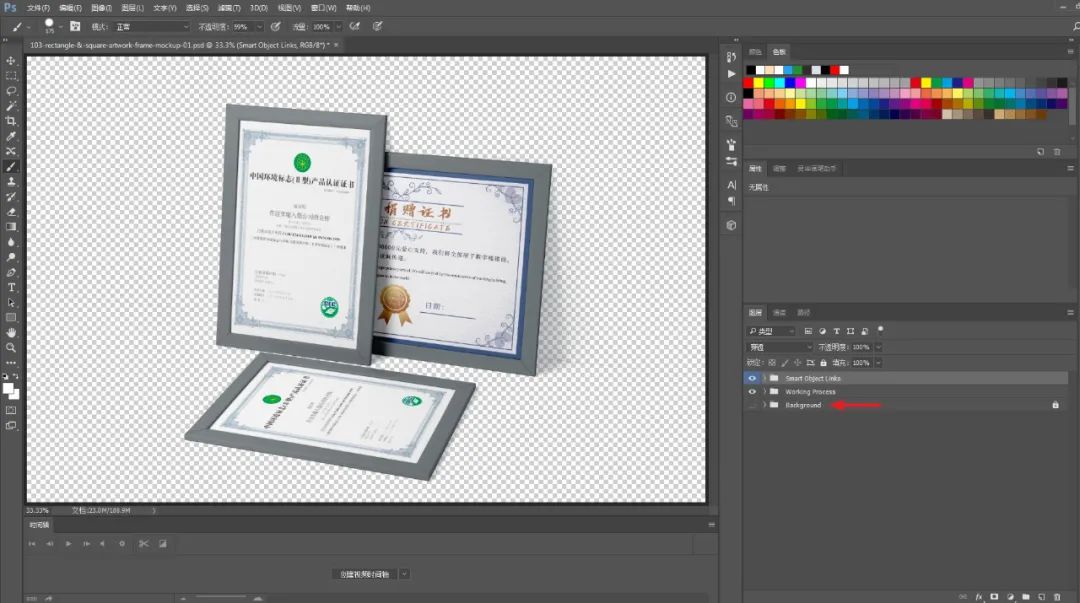This screenshot has width=1080, height=603.
Task: Open the layer blend mode dropdown
Action: click(x=780, y=347)
